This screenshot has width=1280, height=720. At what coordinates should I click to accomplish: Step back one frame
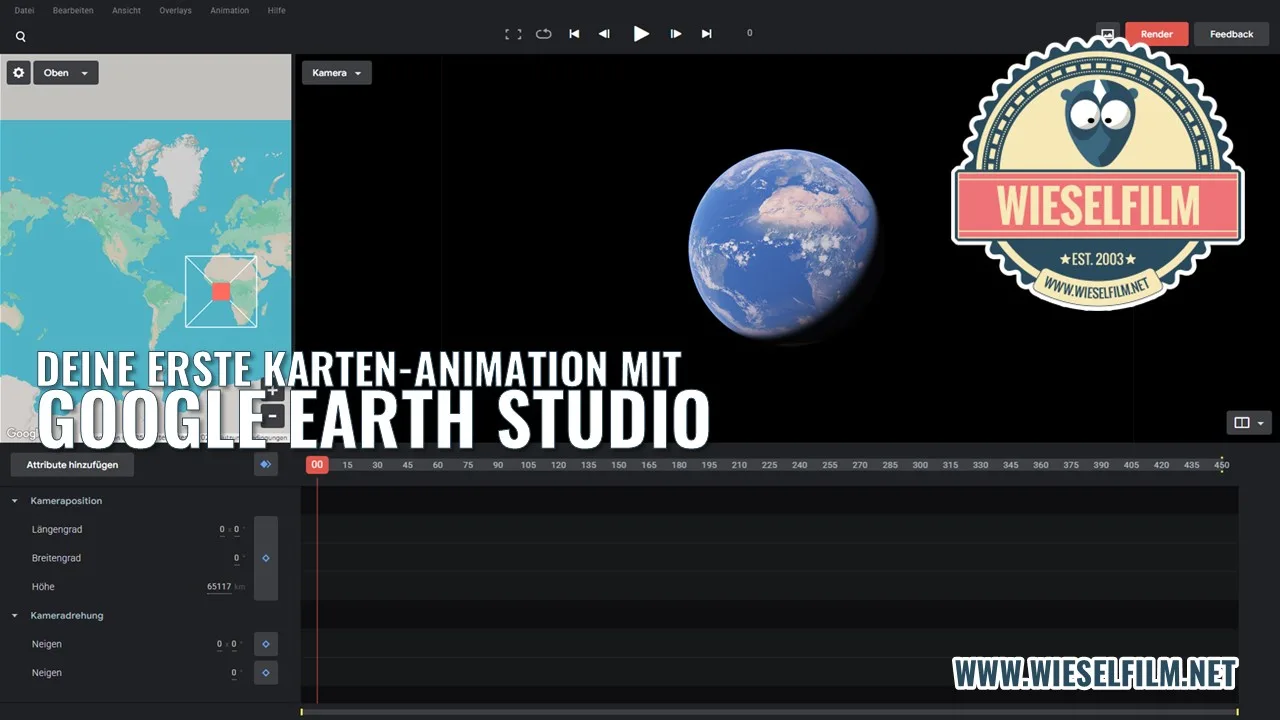(x=604, y=34)
